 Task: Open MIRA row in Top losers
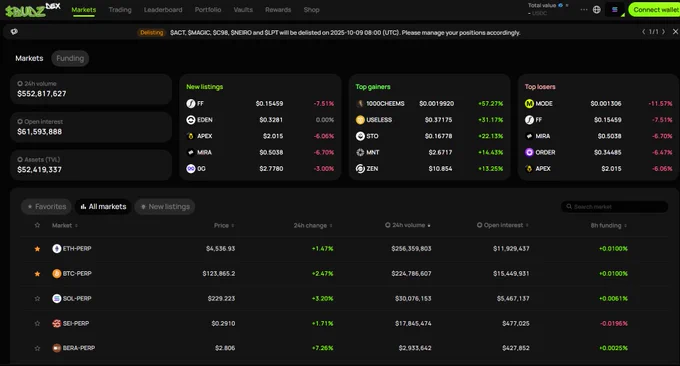[598, 136]
